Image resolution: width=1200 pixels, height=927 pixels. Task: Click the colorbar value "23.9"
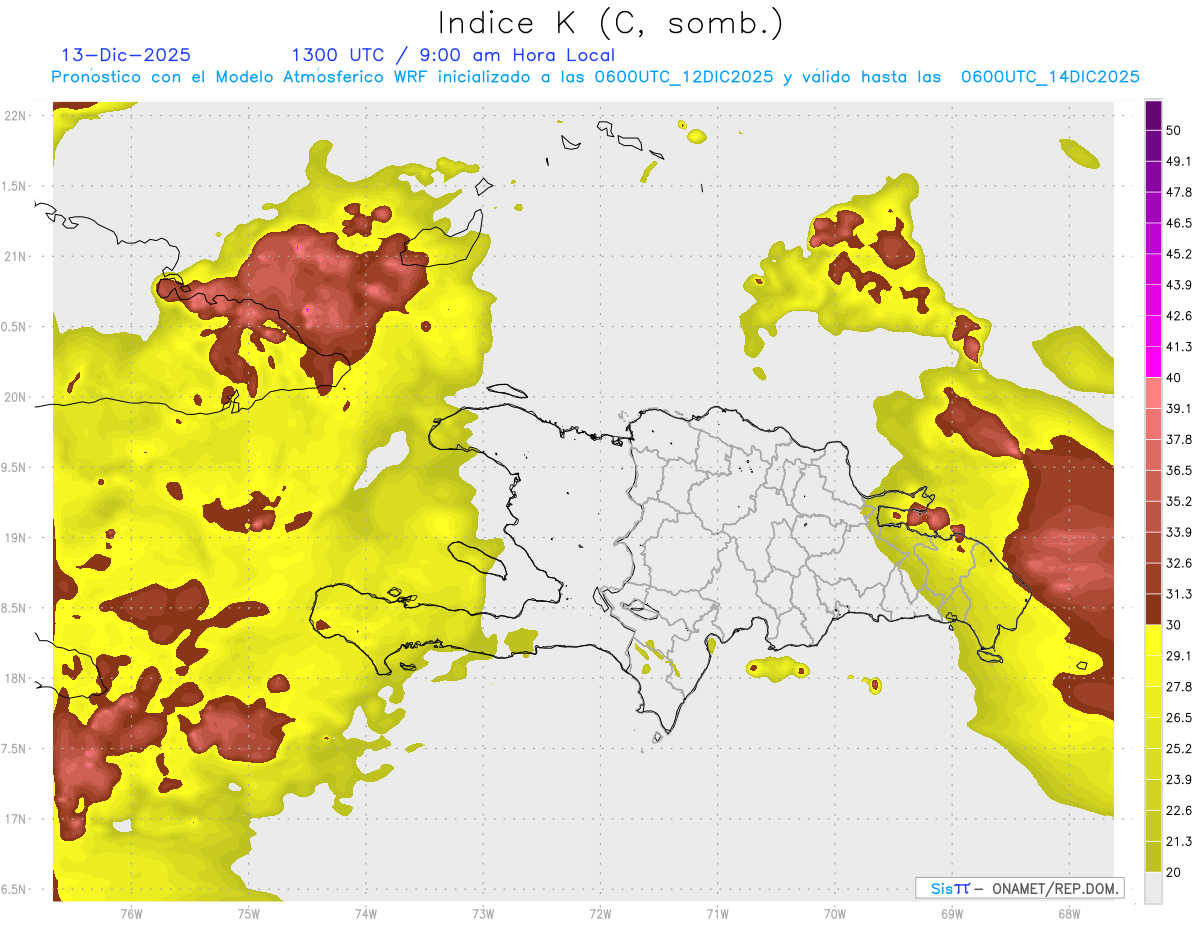[1179, 780]
